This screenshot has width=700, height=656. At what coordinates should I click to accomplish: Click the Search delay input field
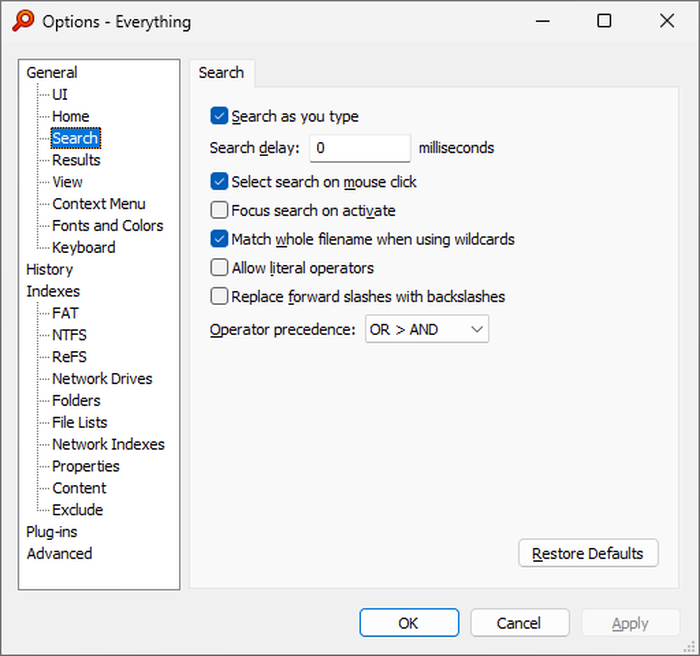pos(360,148)
